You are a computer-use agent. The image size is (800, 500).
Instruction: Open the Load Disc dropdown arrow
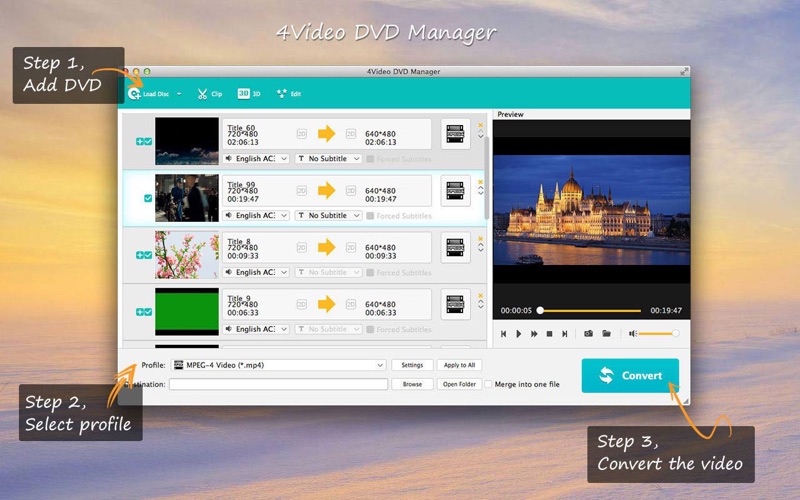pyautogui.click(x=179, y=94)
